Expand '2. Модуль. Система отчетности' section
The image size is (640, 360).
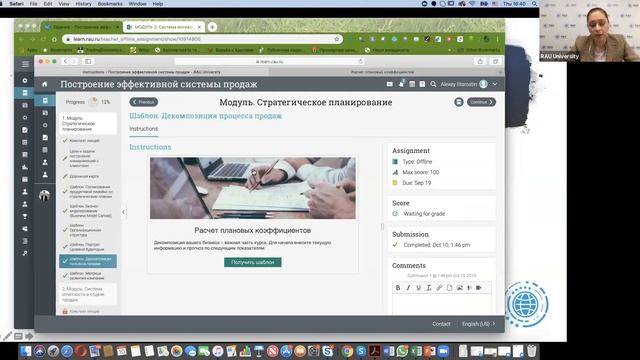pos(88,294)
